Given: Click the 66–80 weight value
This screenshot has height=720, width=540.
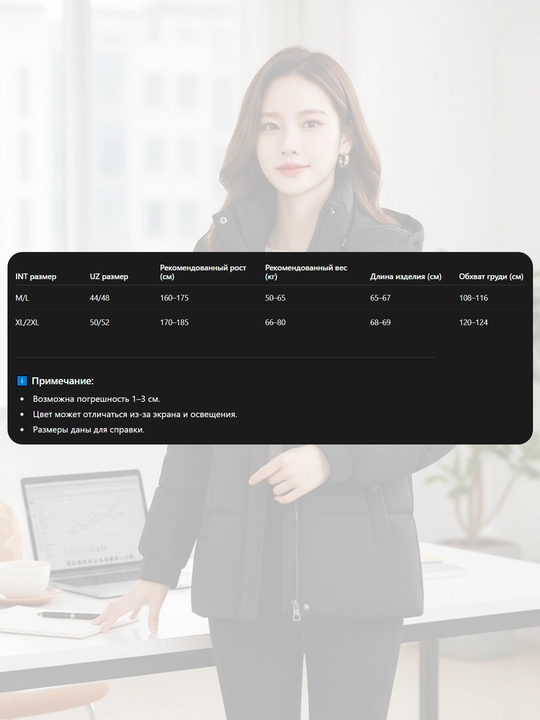Looking at the screenshot, I should point(275,322).
